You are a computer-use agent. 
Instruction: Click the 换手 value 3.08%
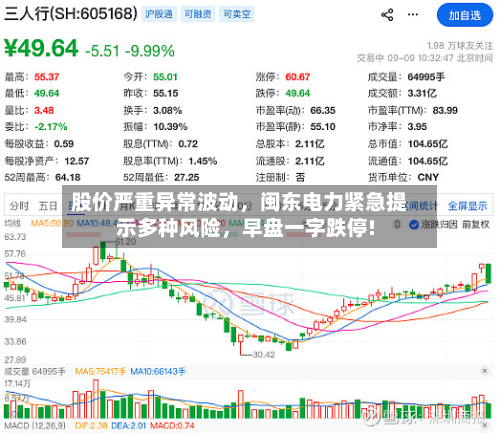click(168, 110)
